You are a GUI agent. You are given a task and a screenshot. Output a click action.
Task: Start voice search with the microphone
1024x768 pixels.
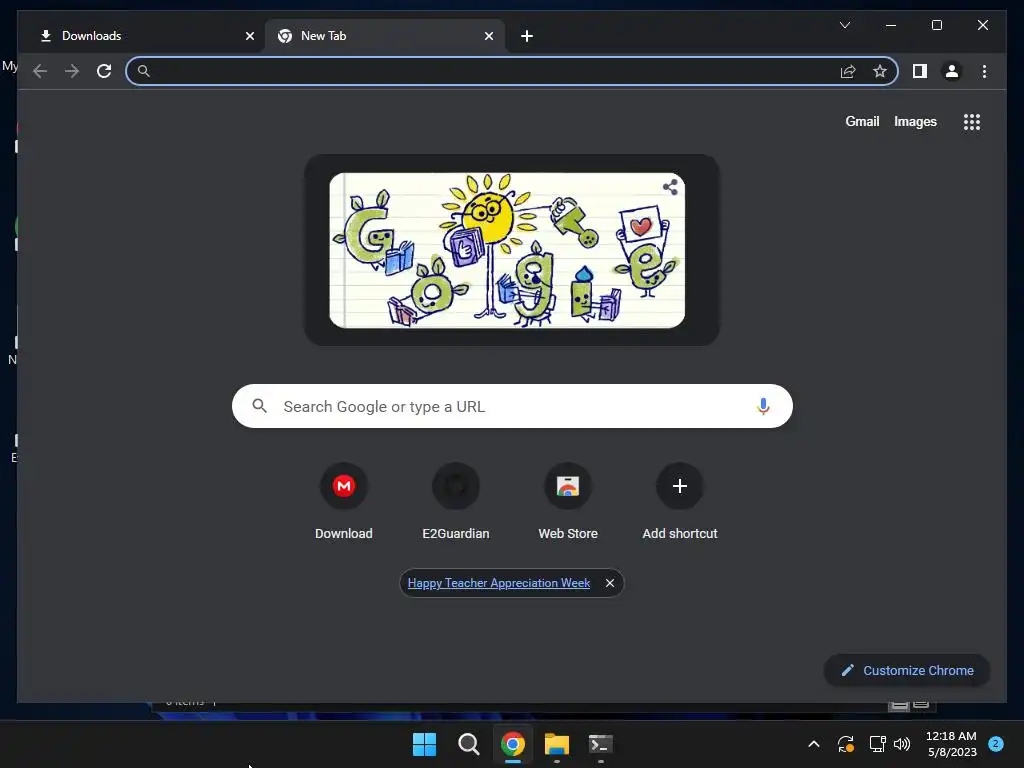coord(763,406)
